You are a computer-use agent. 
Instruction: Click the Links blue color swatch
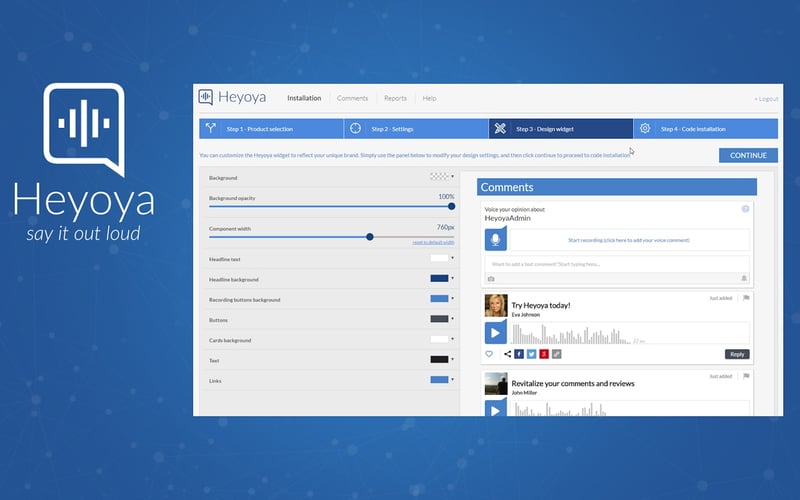pyautogui.click(x=439, y=380)
